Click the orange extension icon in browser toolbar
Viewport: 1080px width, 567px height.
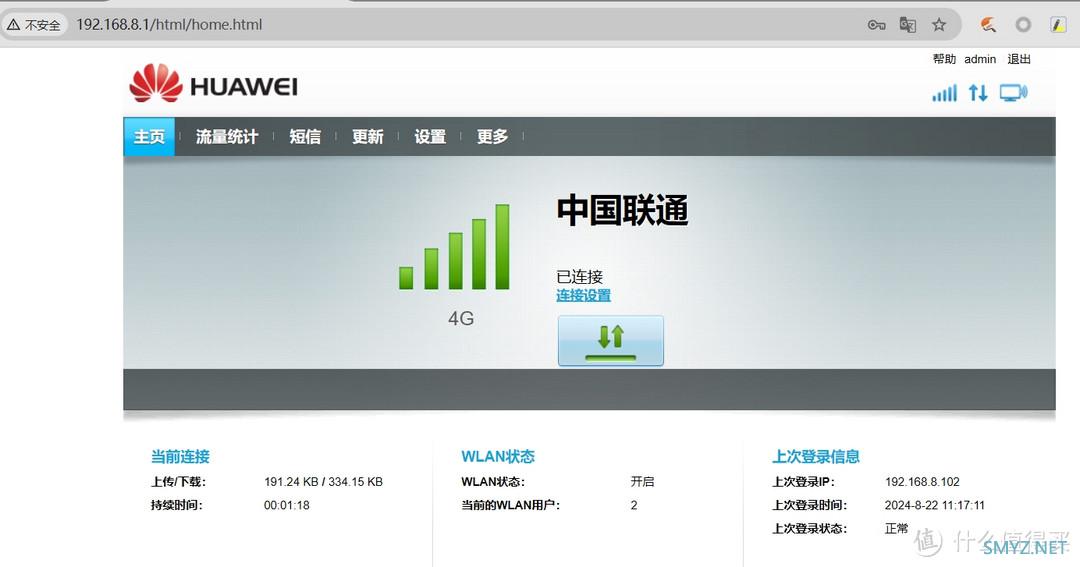[x=988, y=25]
